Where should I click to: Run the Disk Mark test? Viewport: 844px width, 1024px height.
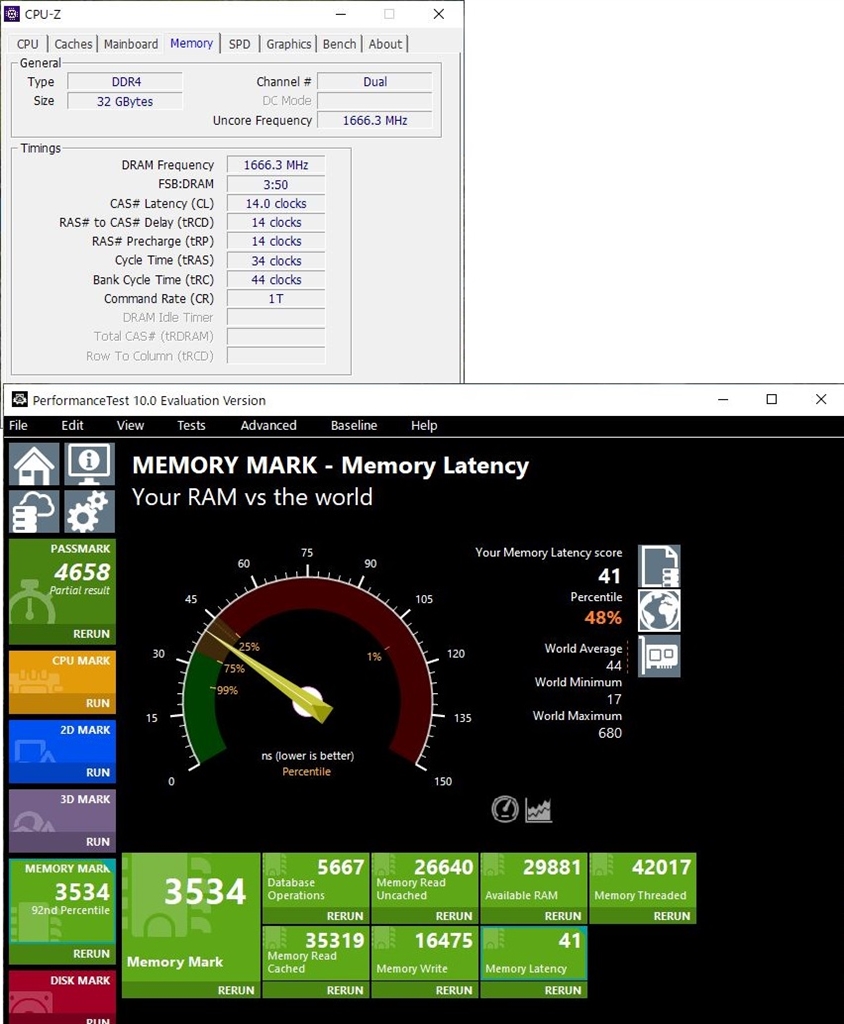click(x=98, y=1019)
